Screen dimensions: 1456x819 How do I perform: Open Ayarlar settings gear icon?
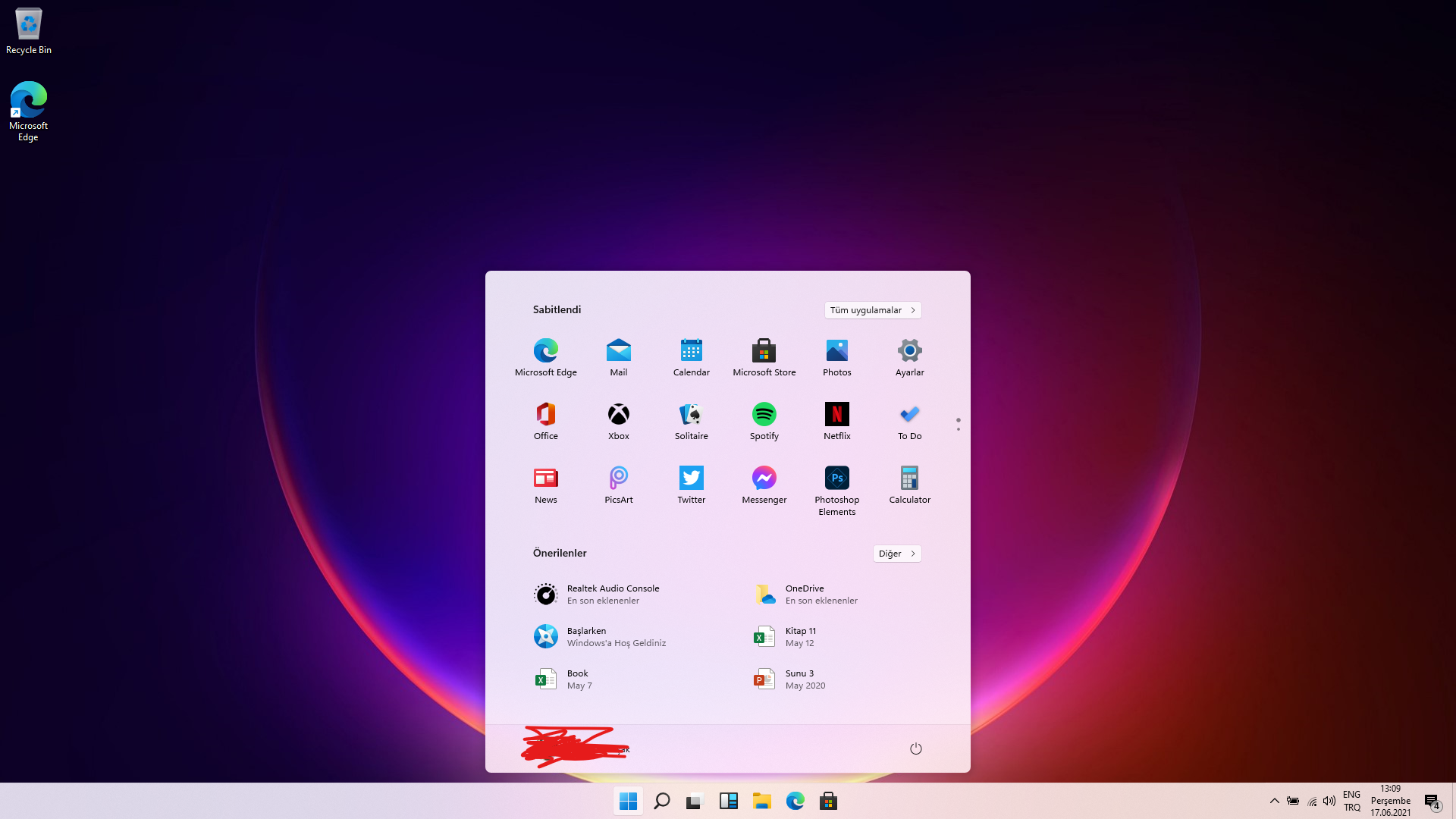pos(909,351)
